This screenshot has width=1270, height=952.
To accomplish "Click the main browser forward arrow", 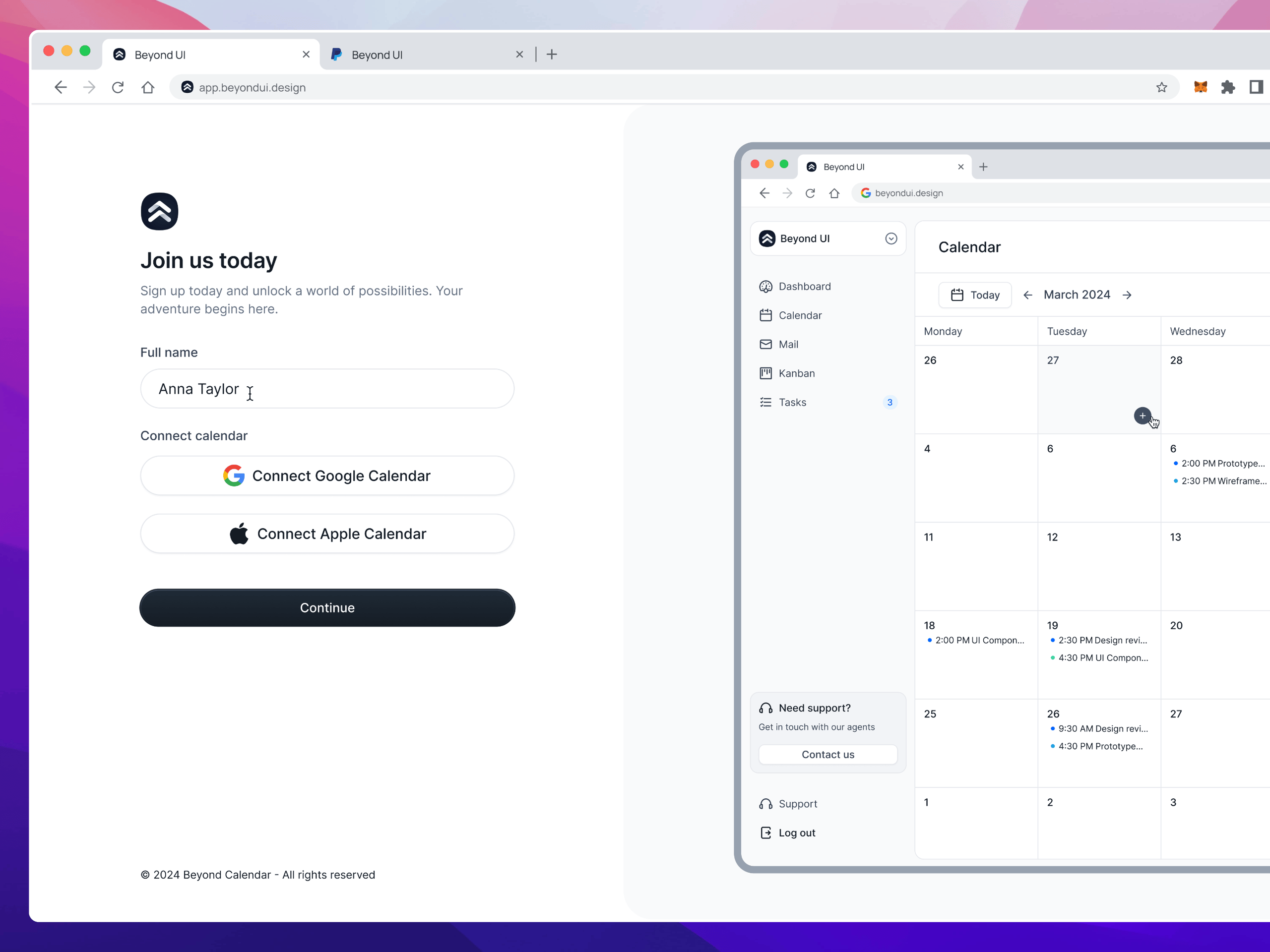I will 89,87.
